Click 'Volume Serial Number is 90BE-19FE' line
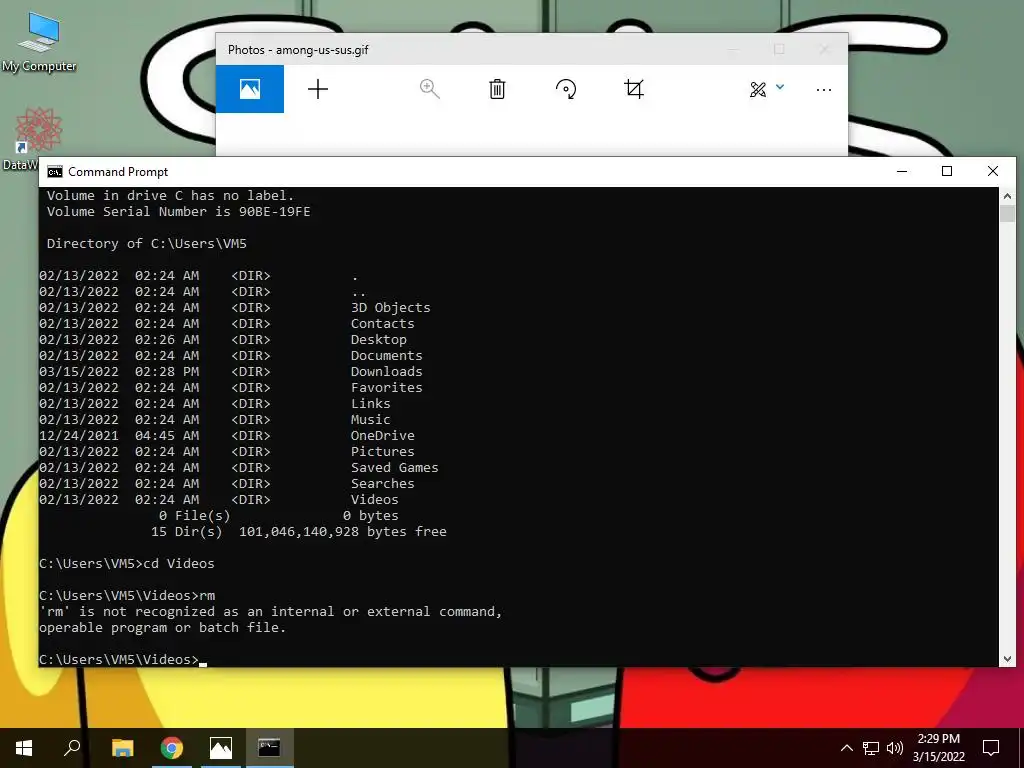The height and width of the screenshot is (768, 1024). pos(178,211)
